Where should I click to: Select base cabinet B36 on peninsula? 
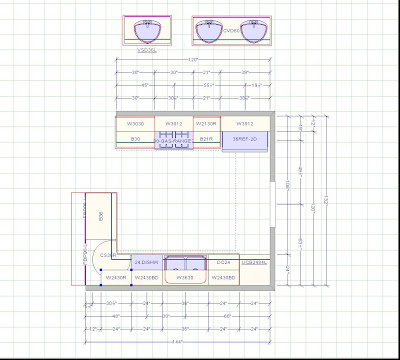click(101, 216)
